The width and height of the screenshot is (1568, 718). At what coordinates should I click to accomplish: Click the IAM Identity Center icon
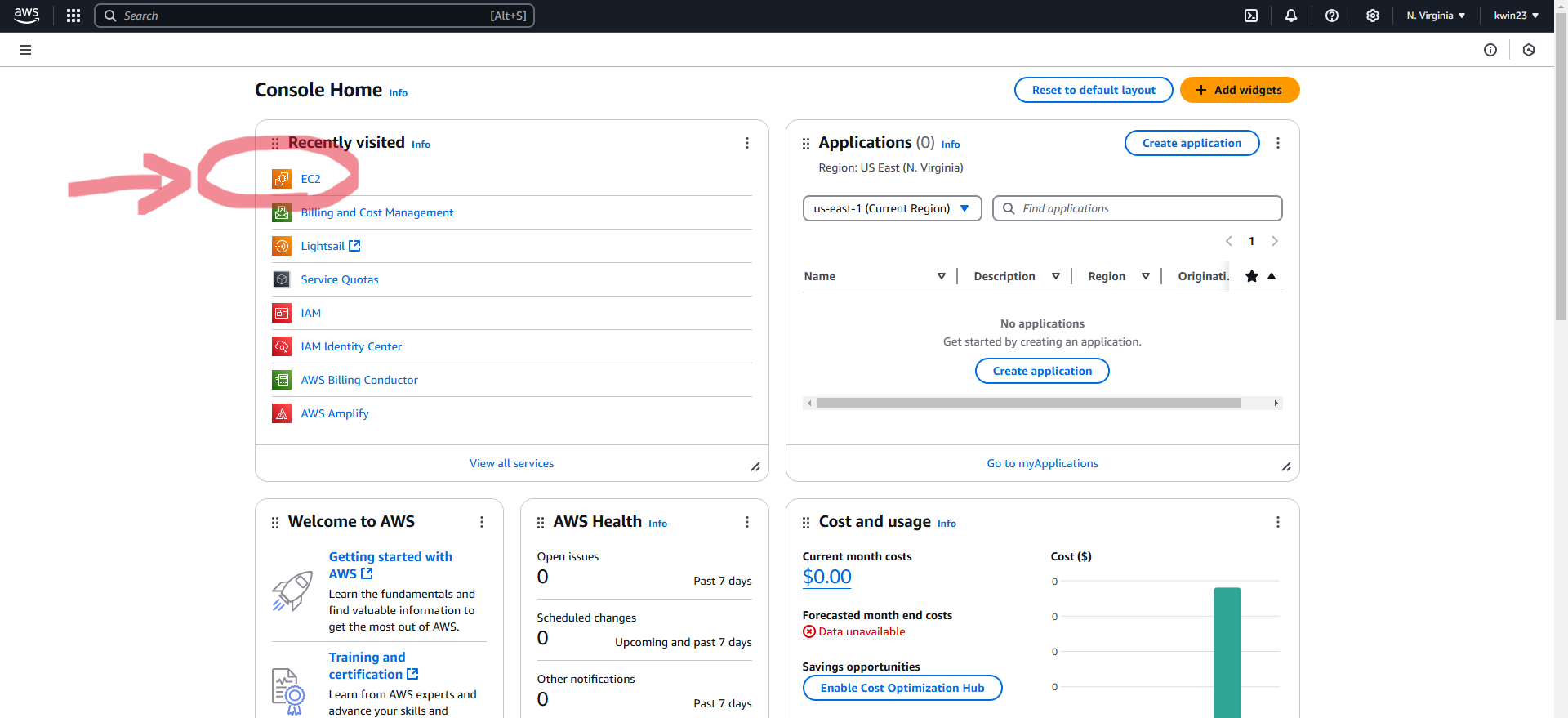(282, 346)
